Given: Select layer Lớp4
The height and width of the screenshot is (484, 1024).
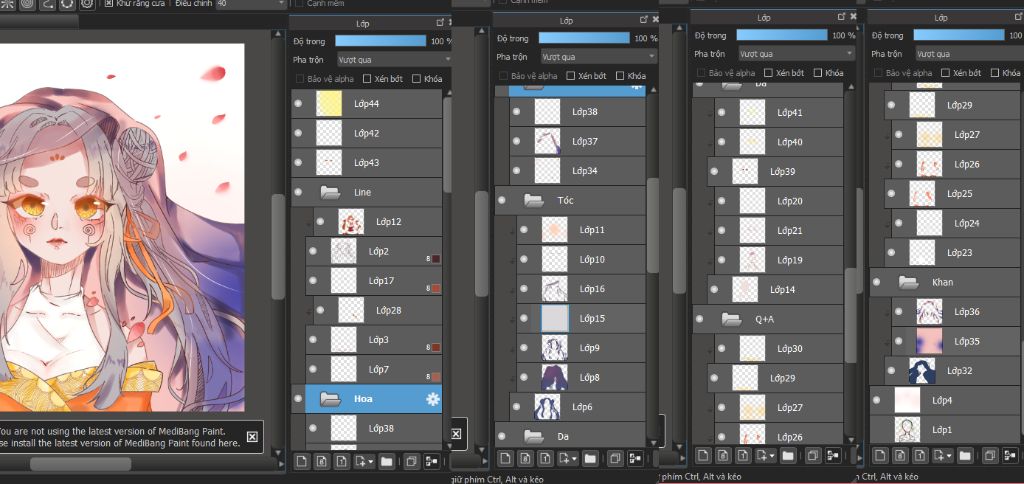Looking at the screenshot, I should pos(947,400).
